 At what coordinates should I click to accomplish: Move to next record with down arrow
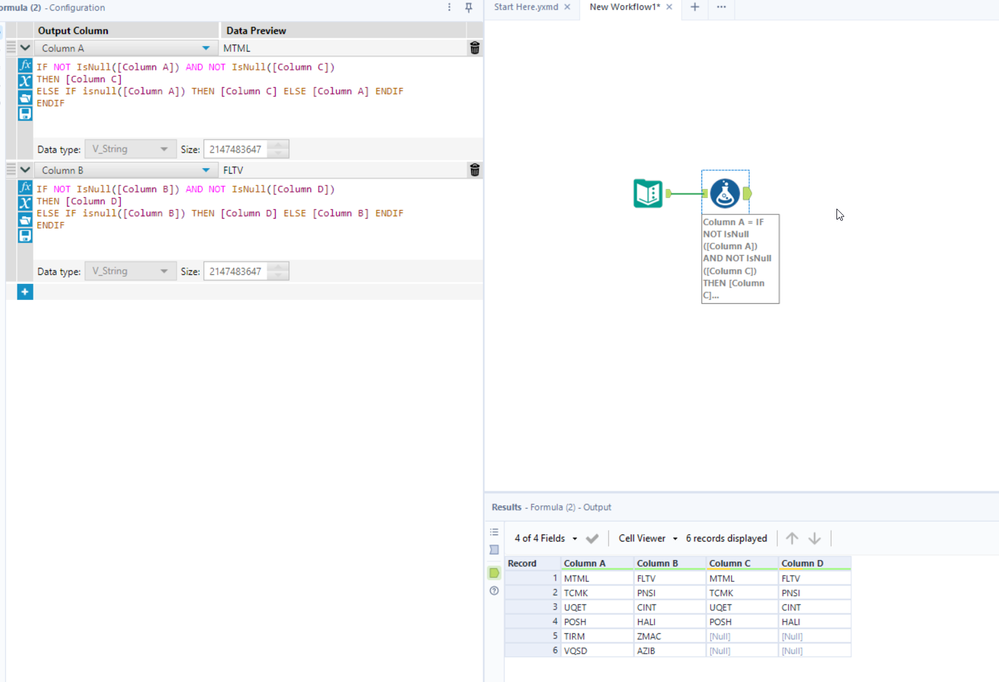coord(814,539)
